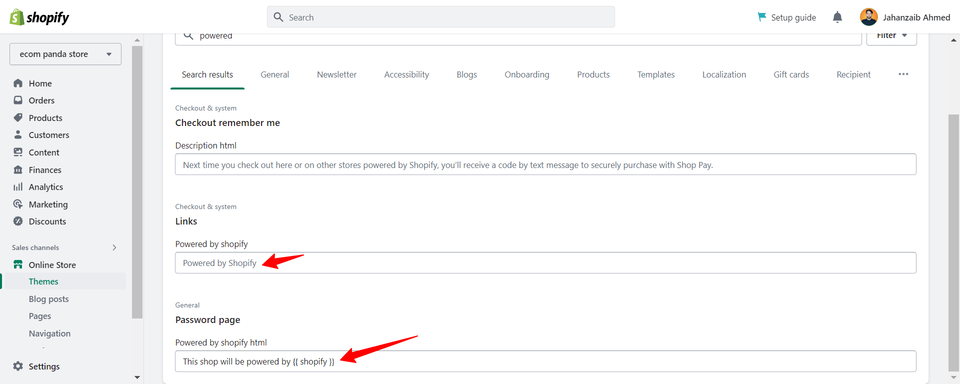Click the Powered by shopify input field
960x384 pixels.
tap(546, 263)
